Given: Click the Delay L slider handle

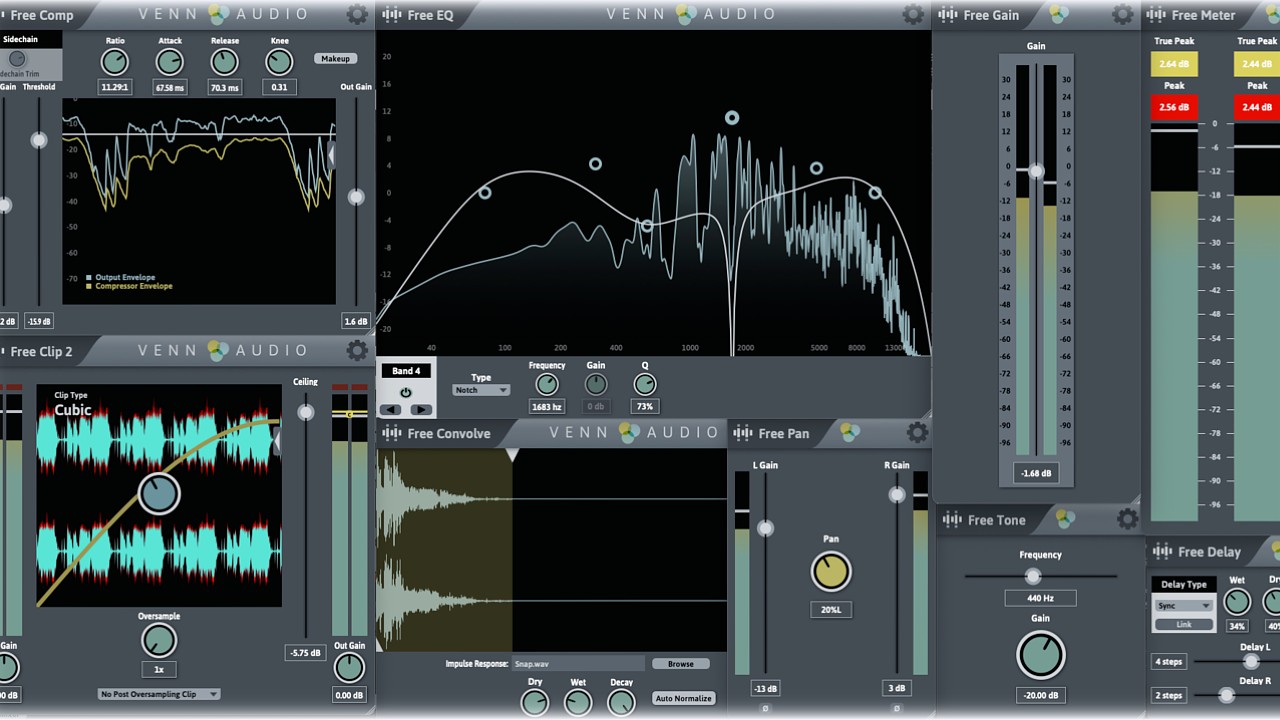Looking at the screenshot, I should pyautogui.click(x=1250, y=662).
